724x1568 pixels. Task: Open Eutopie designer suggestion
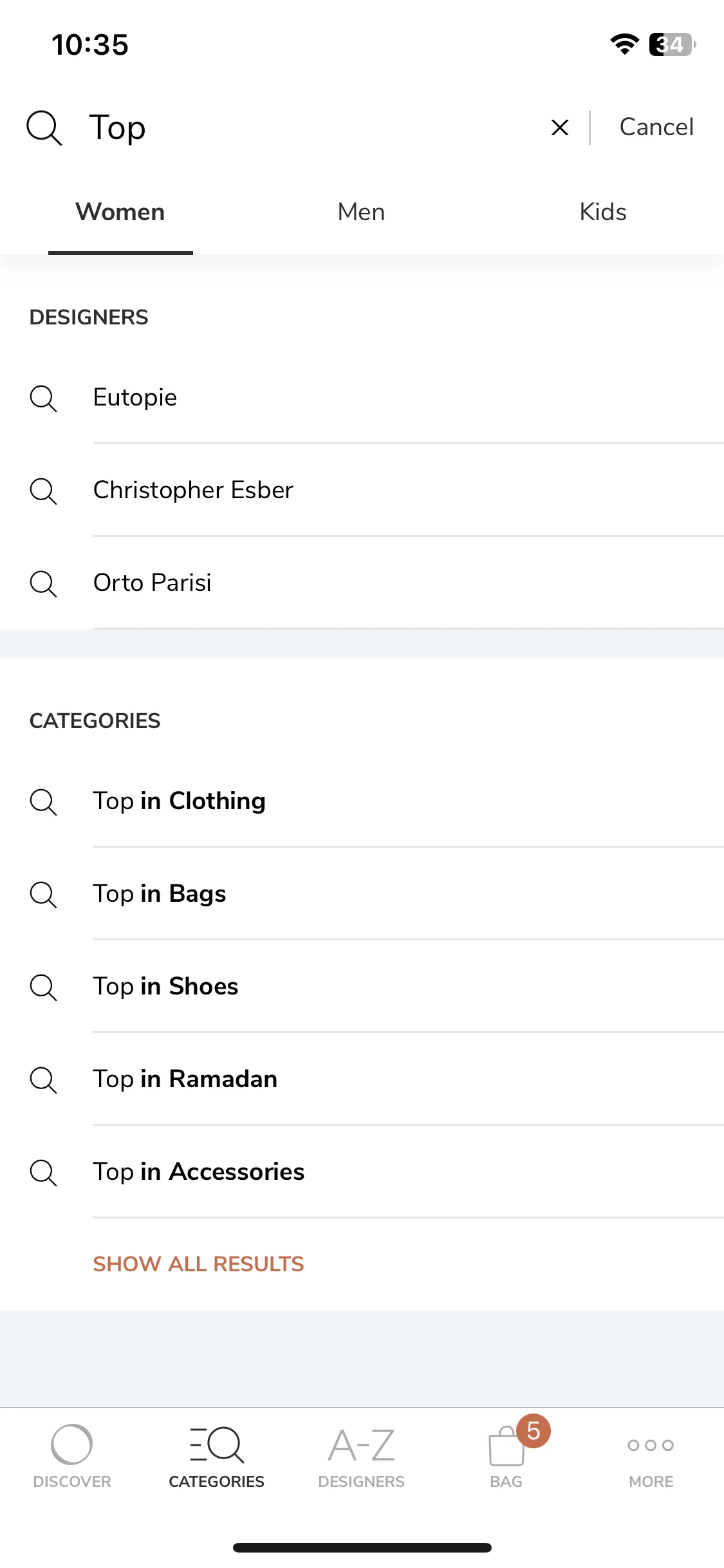(362, 397)
